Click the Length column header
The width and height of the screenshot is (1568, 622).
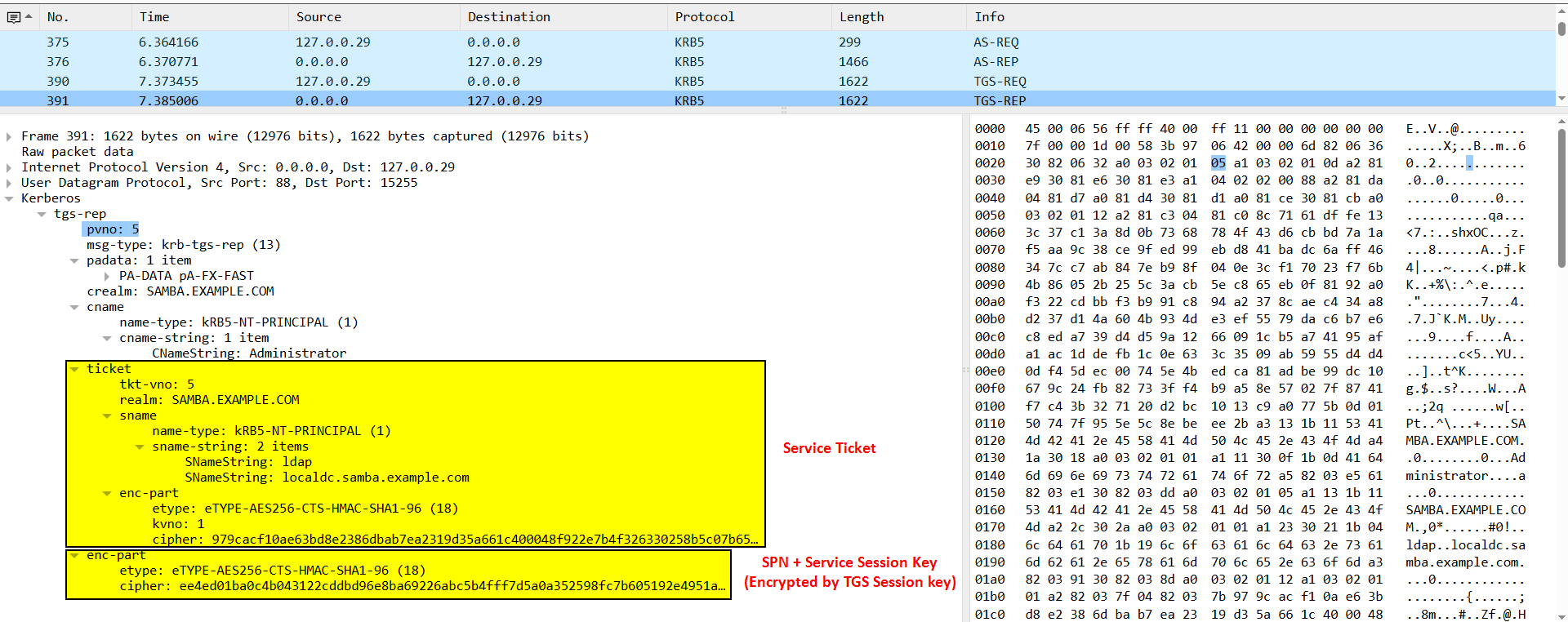tap(862, 17)
